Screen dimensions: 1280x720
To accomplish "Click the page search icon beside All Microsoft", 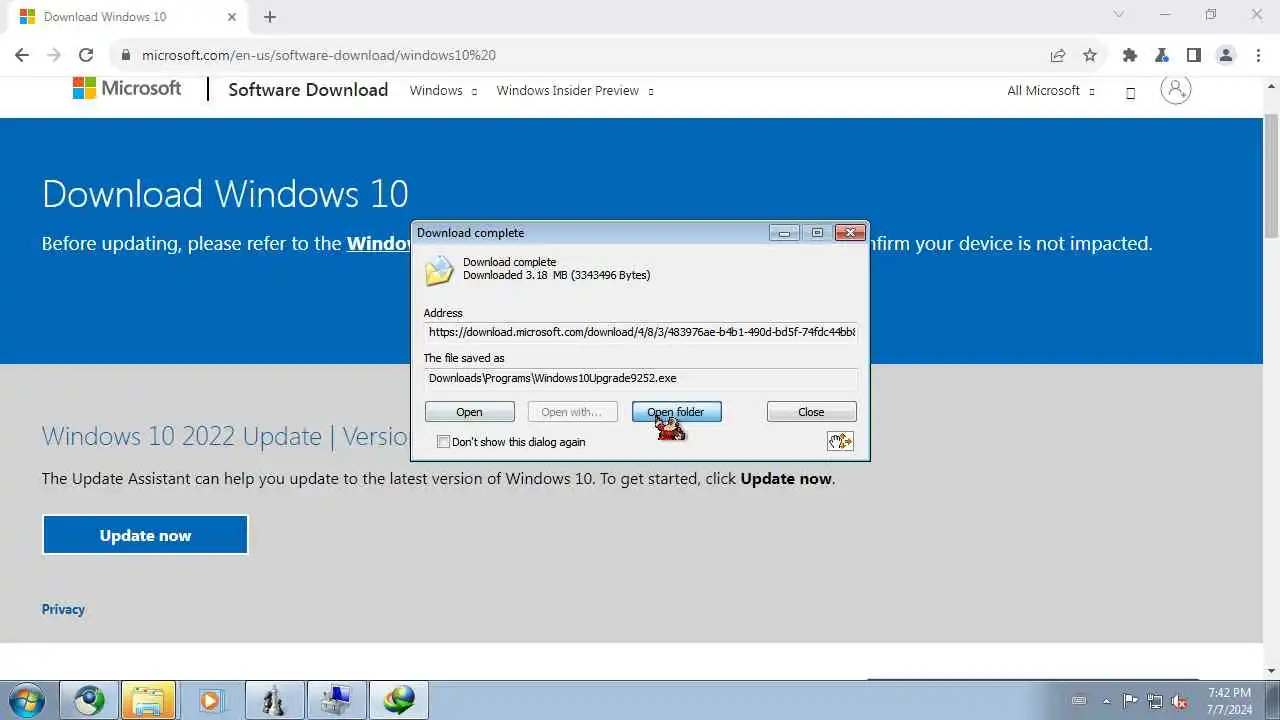I will click(x=1131, y=93).
